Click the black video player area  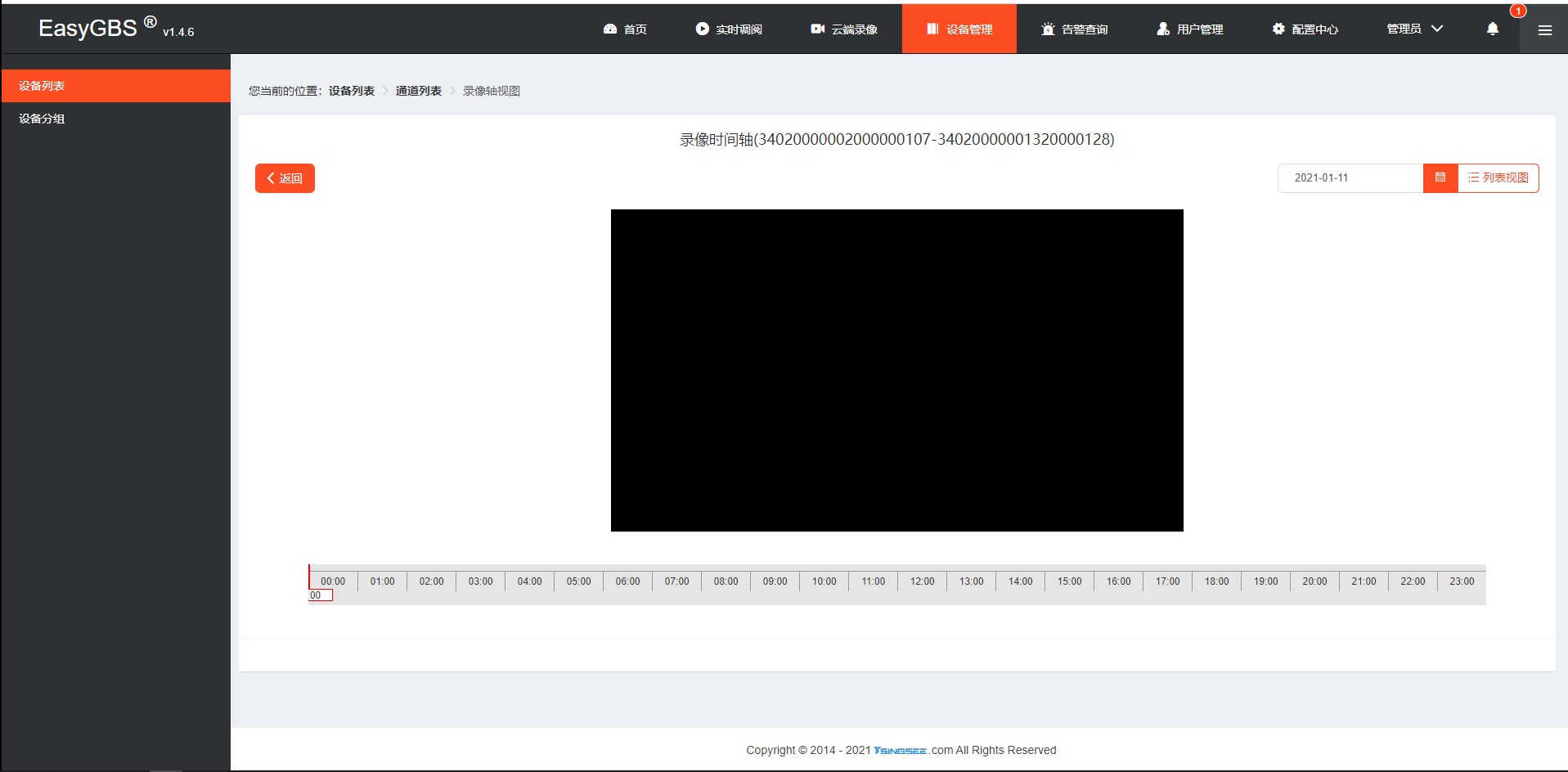pyautogui.click(x=896, y=370)
